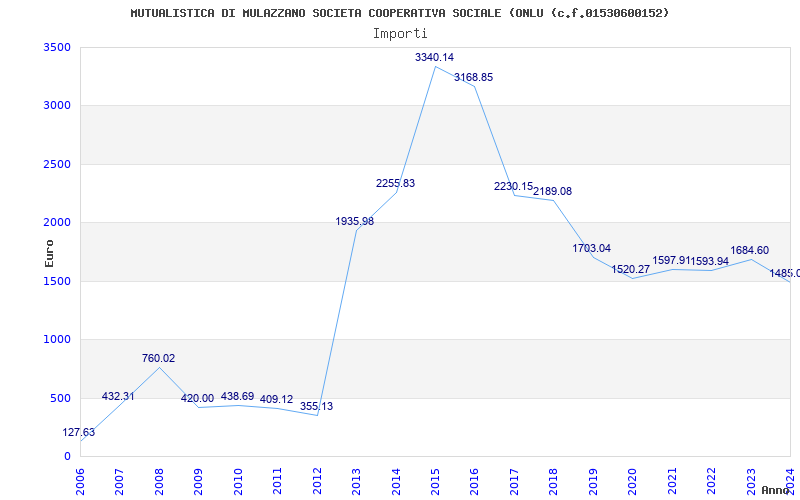Click the 2015 year axis label
800x500 pixels.
[435, 483]
